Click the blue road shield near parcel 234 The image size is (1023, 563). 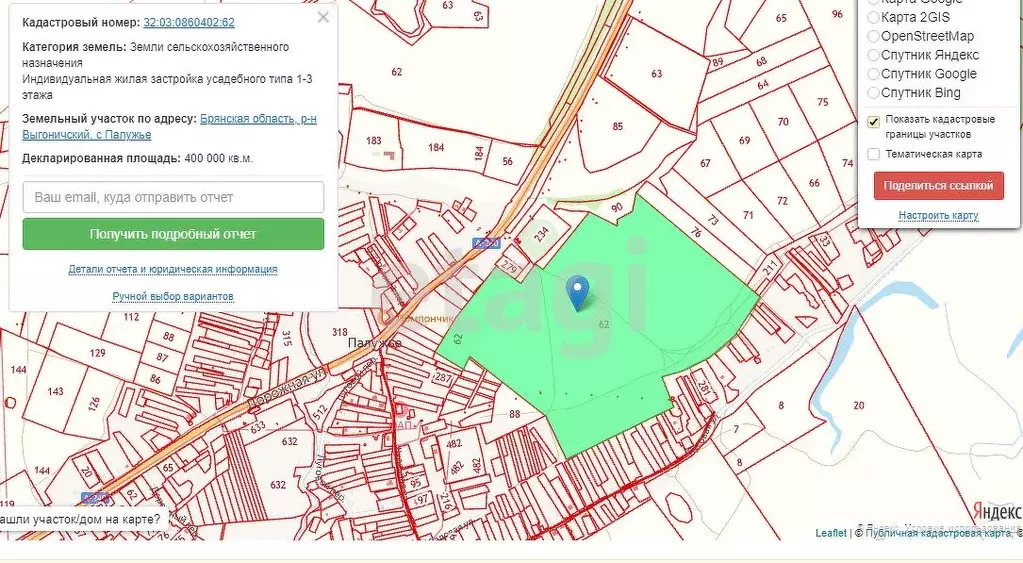tap(487, 243)
